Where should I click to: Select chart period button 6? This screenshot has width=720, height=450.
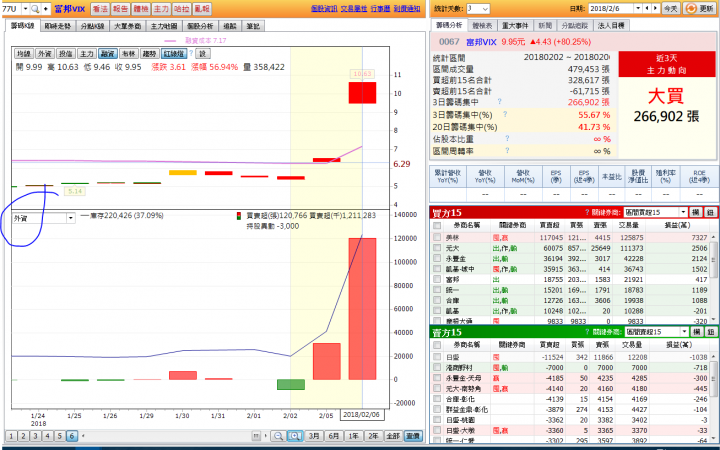pos(72,436)
